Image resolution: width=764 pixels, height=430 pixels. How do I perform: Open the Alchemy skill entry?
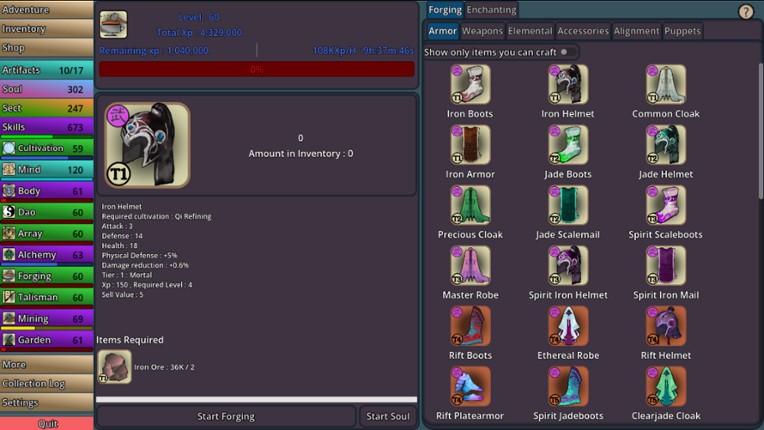47,255
